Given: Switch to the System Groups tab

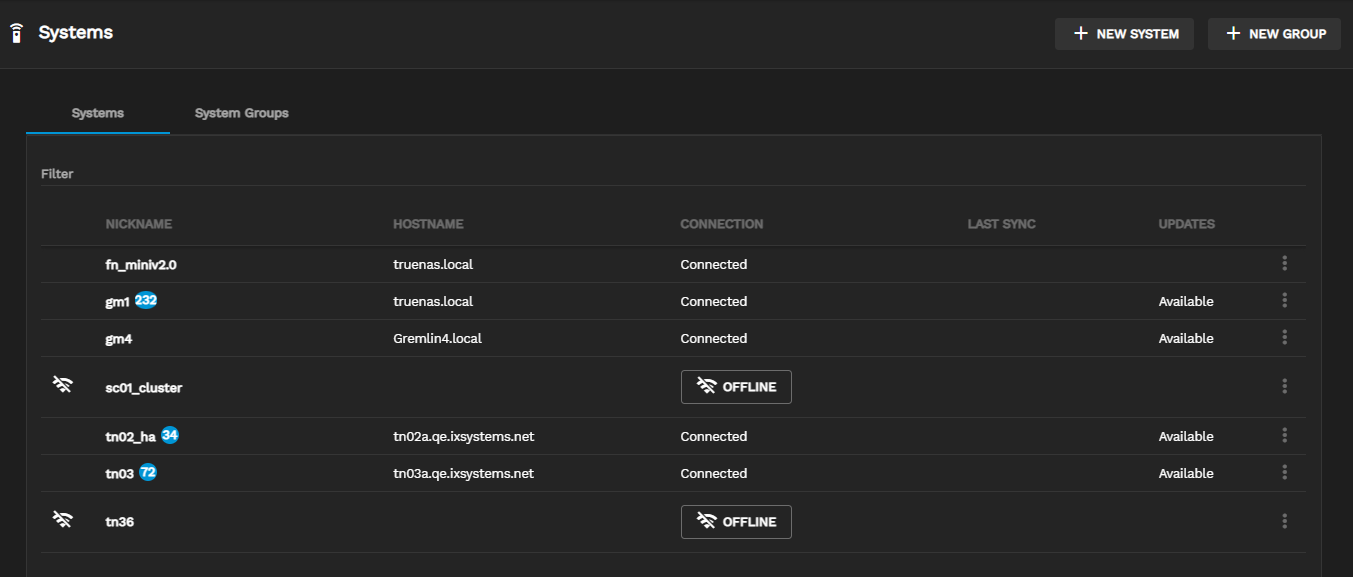Looking at the screenshot, I should (241, 113).
